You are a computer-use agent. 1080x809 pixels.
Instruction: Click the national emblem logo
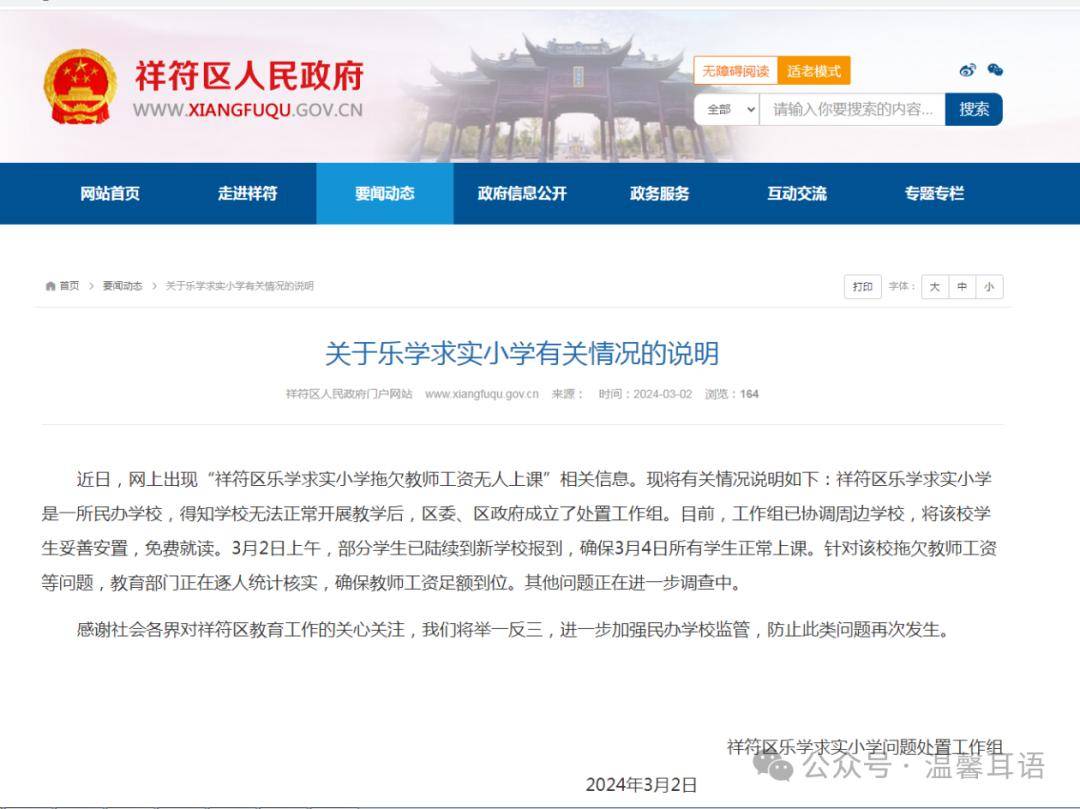pyautogui.click(x=80, y=86)
